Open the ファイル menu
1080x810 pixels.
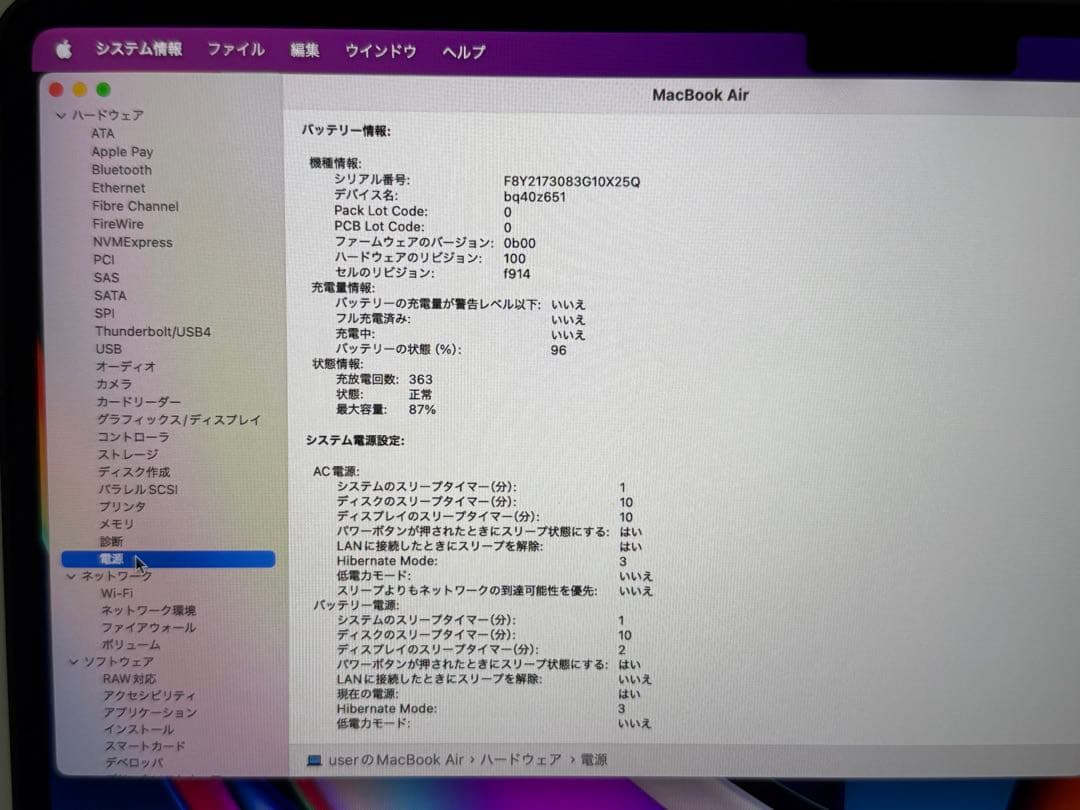coord(236,49)
